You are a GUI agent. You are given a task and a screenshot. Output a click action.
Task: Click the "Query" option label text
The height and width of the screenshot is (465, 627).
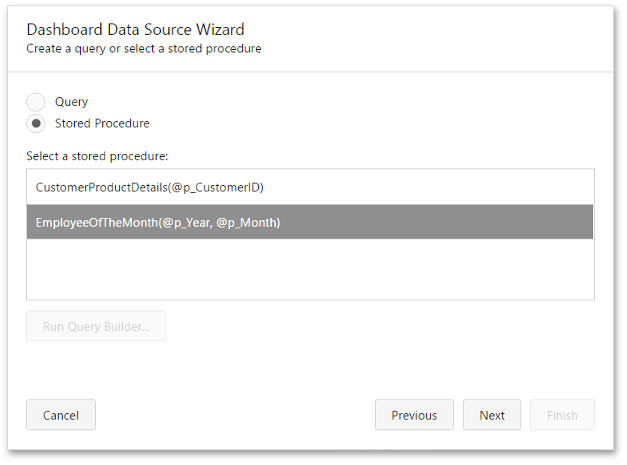click(71, 102)
